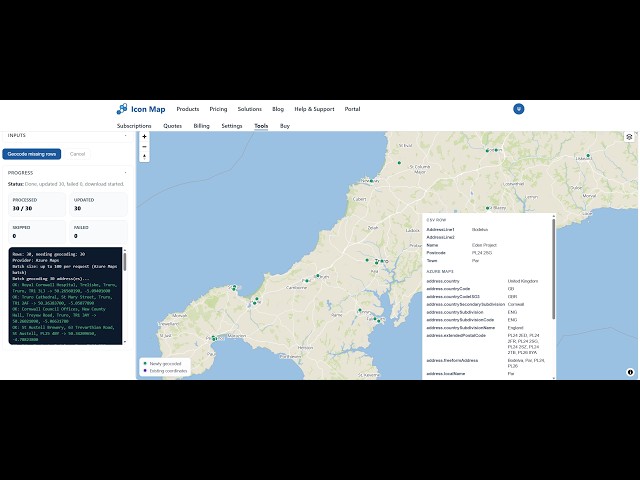The width and height of the screenshot is (640, 480).
Task: Click the Cancel button
Action: click(78, 154)
